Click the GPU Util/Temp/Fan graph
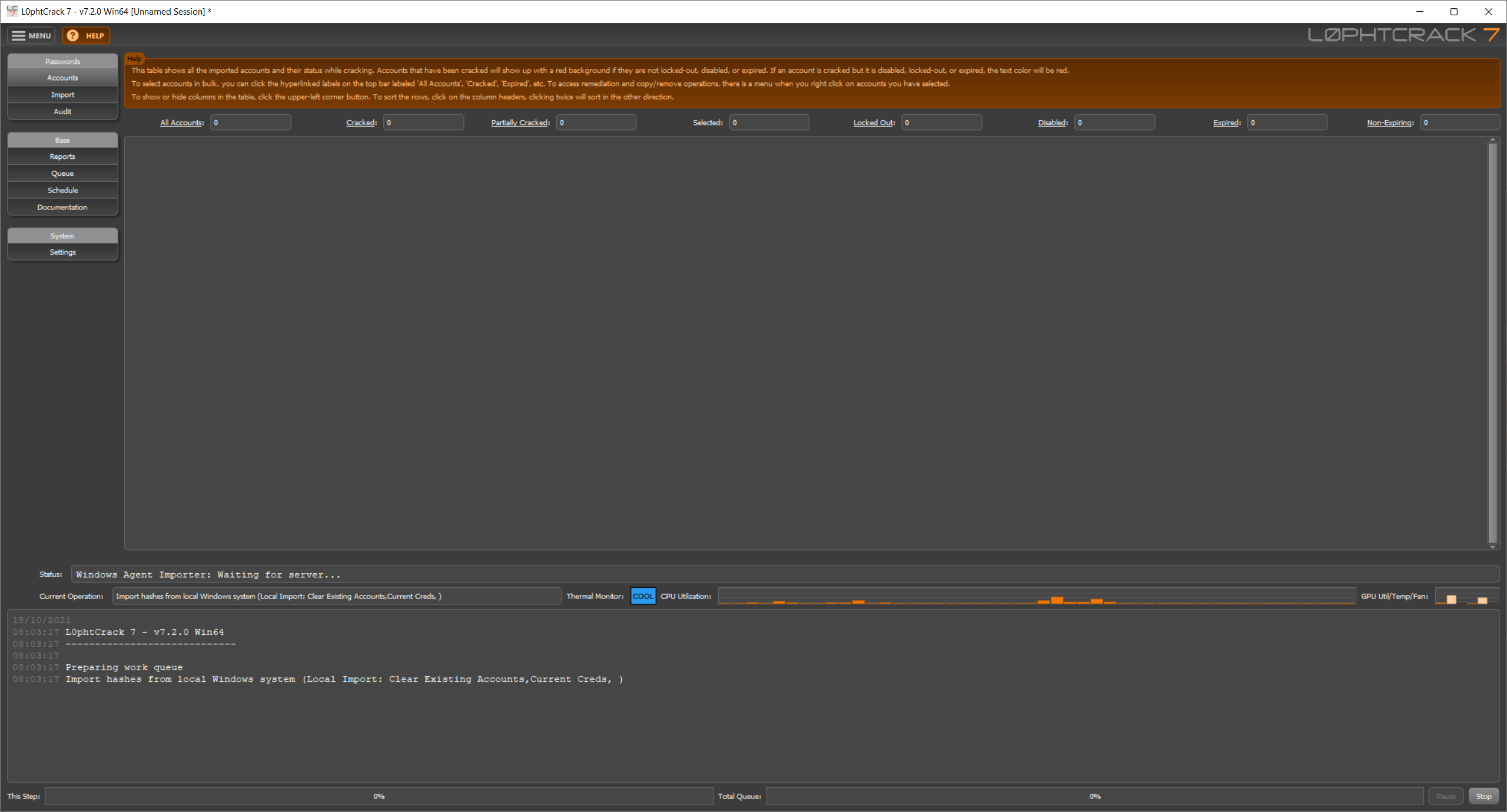Screen dimensions: 1507x812 (1467, 596)
